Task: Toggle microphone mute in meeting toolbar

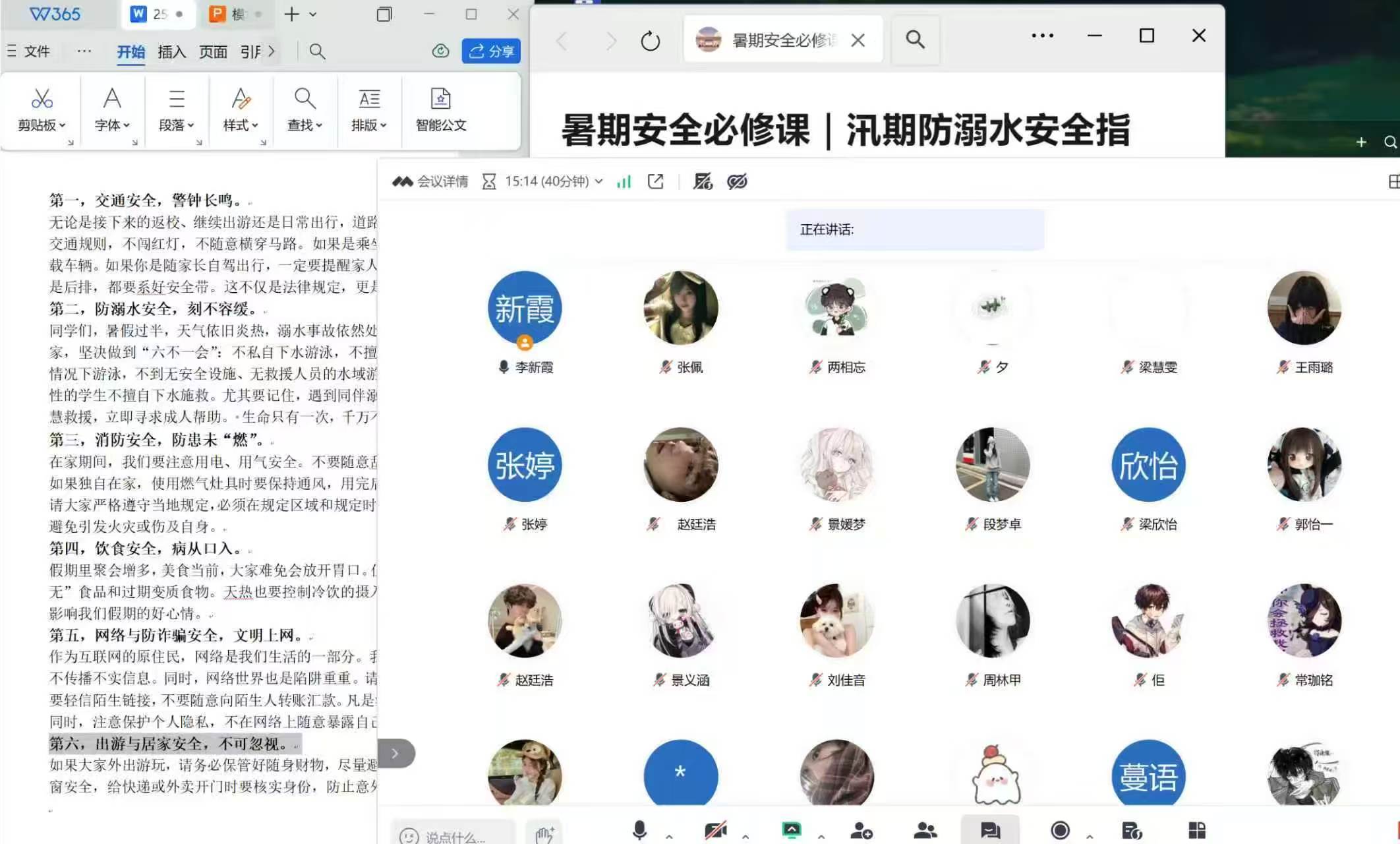Action: (639, 830)
